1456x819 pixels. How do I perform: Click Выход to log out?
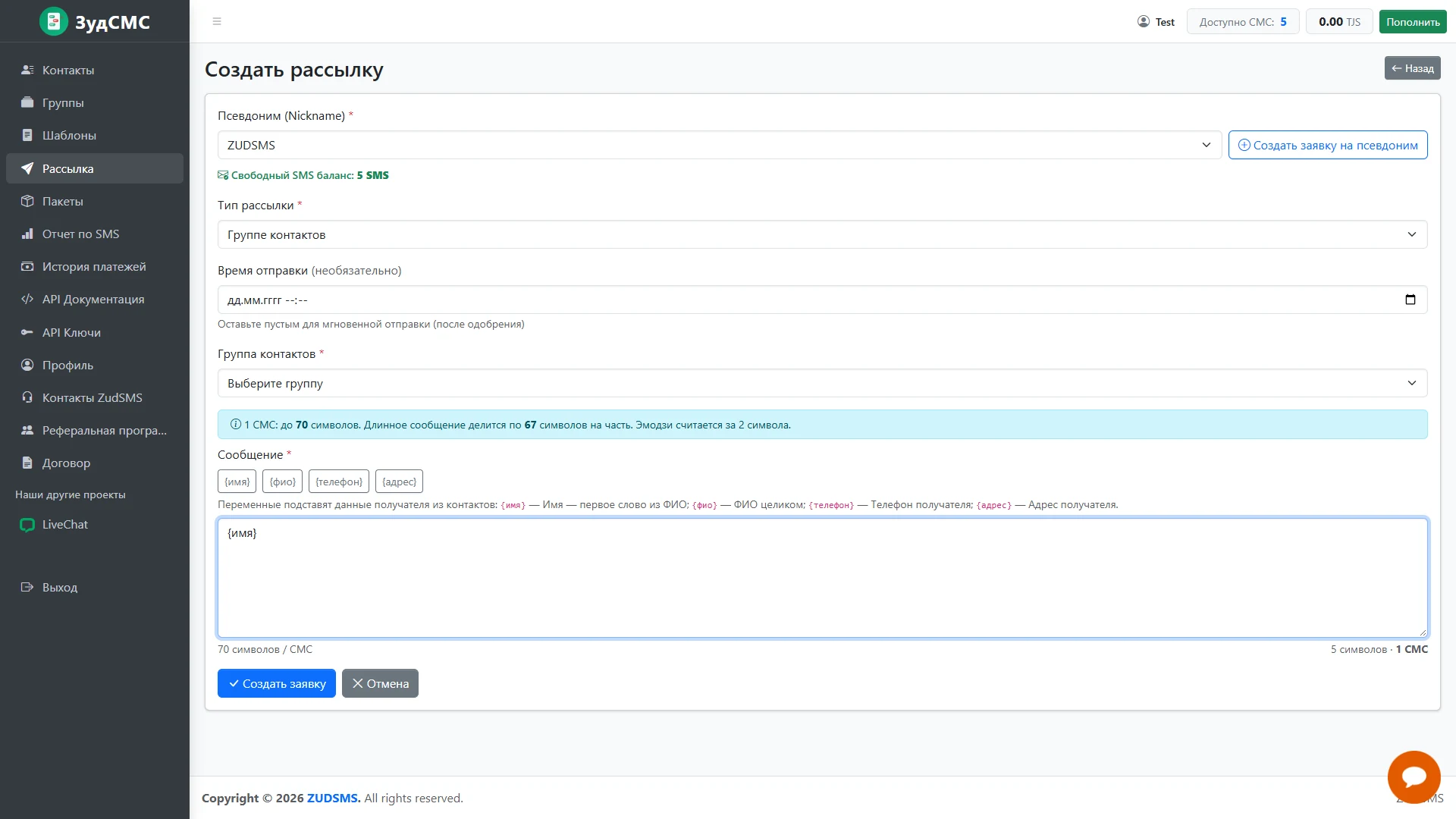(95, 587)
